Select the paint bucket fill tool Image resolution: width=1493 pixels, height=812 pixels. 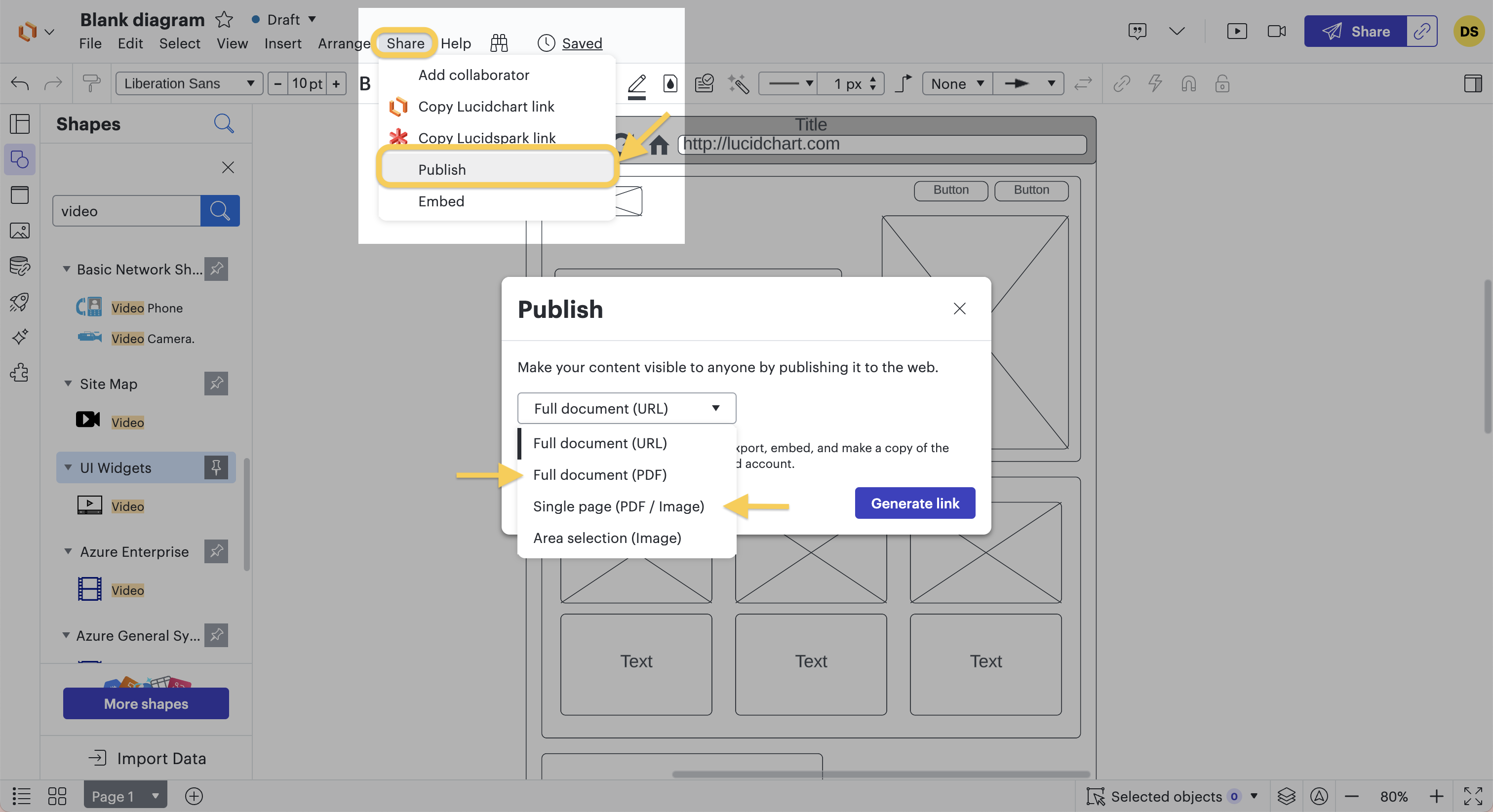[x=669, y=83]
